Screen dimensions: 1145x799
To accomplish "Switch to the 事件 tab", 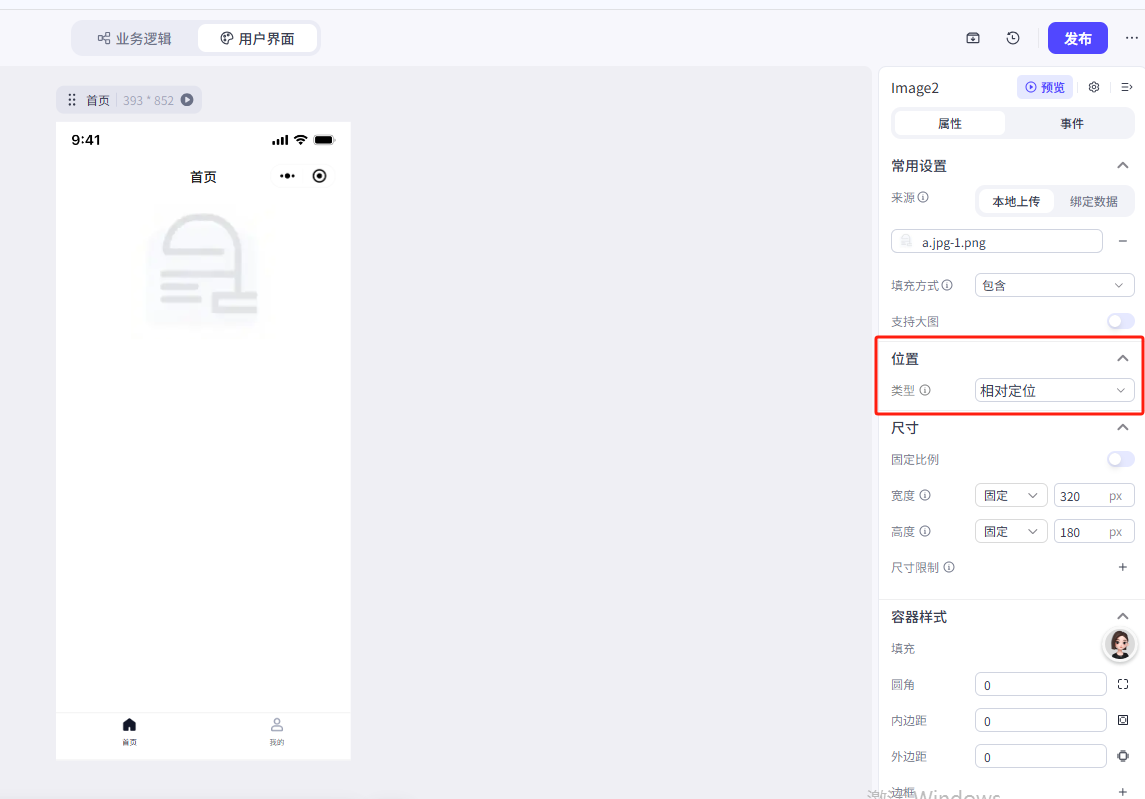I will click(1072, 123).
